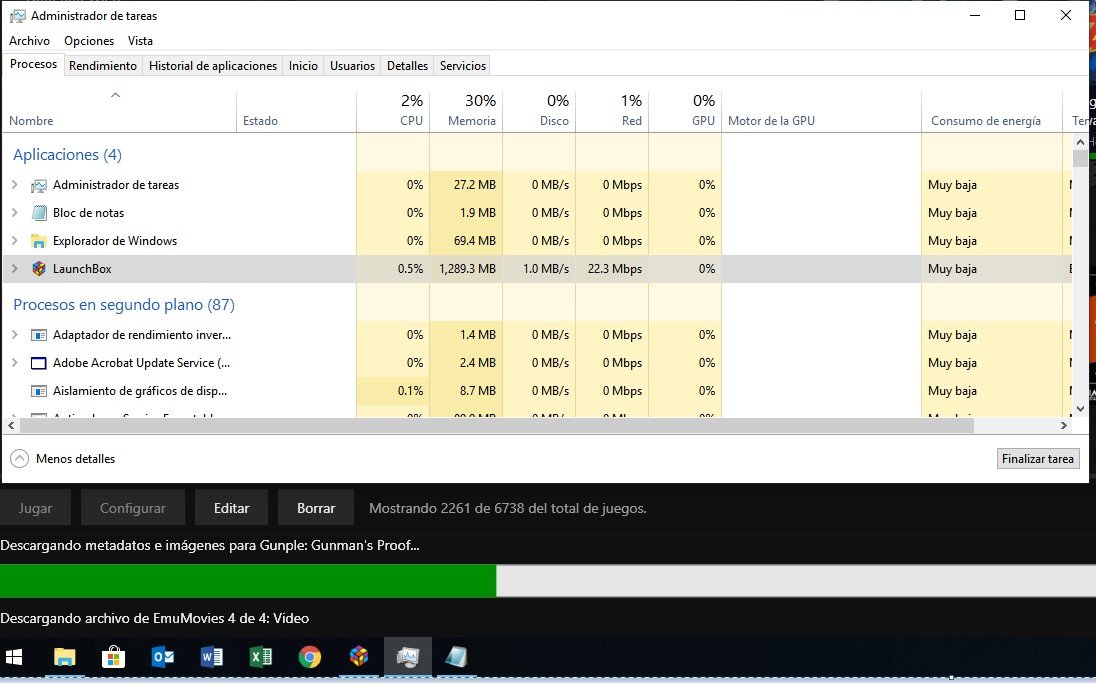Sort processes by the CPU column
This screenshot has height=683, width=1096.
(393, 112)
